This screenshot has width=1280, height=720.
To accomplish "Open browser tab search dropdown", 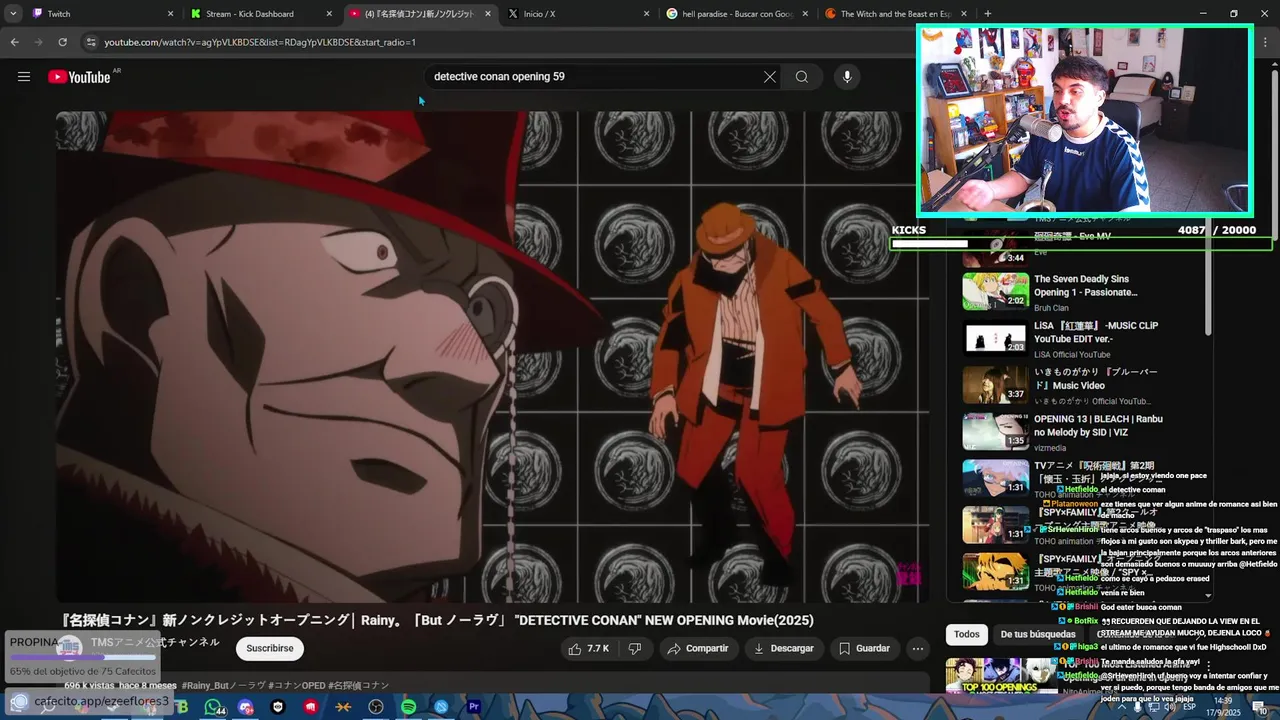I will click(13, 14).
